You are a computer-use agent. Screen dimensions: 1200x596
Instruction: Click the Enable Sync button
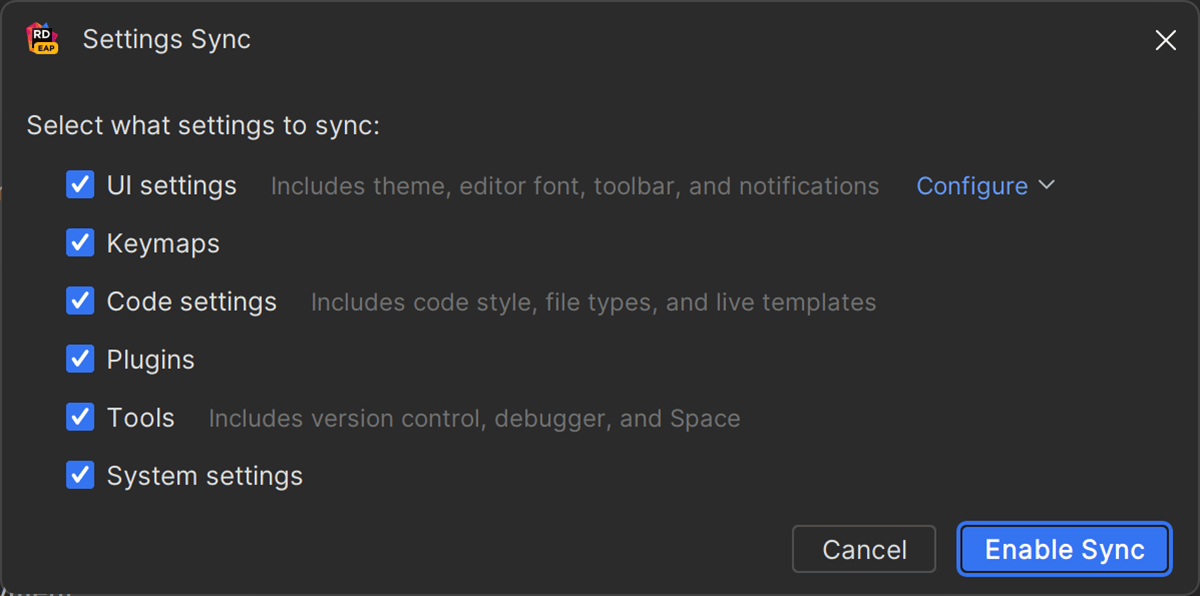(1064, 549)
